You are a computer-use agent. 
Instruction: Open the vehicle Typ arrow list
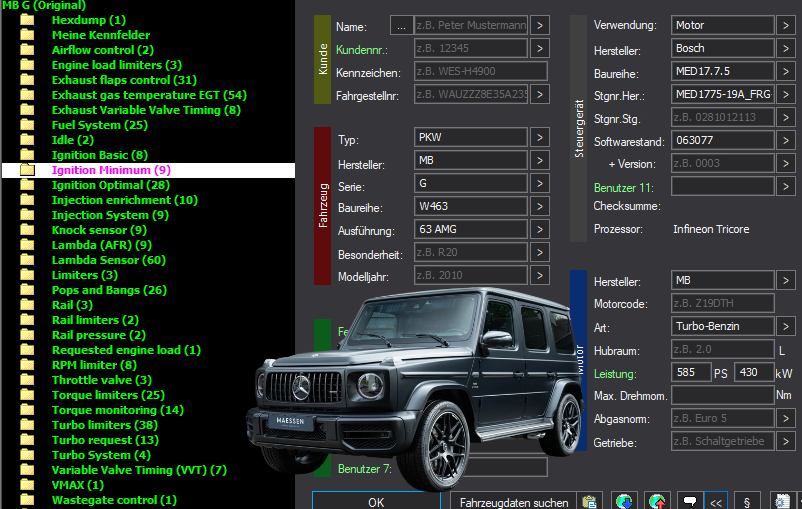[540, 137]
